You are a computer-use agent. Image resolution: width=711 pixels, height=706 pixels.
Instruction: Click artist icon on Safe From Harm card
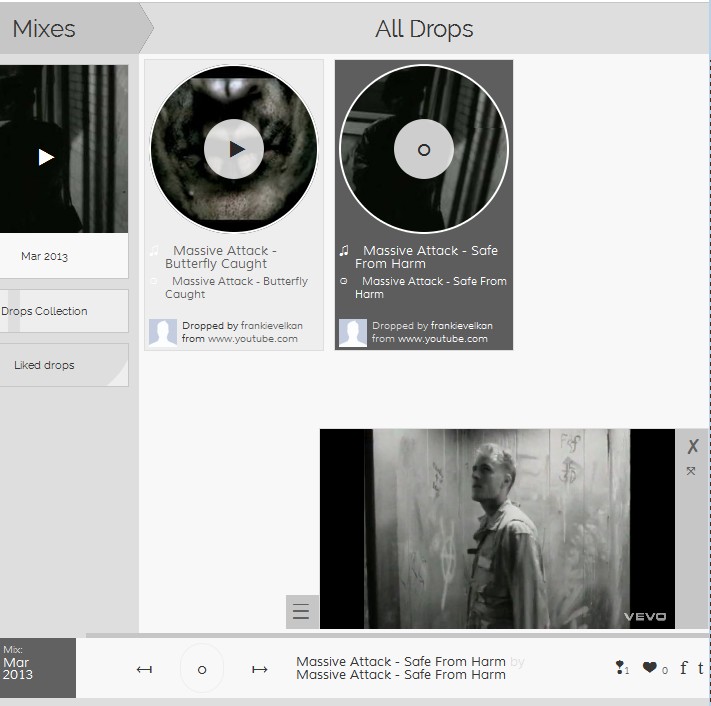(344, 281)
